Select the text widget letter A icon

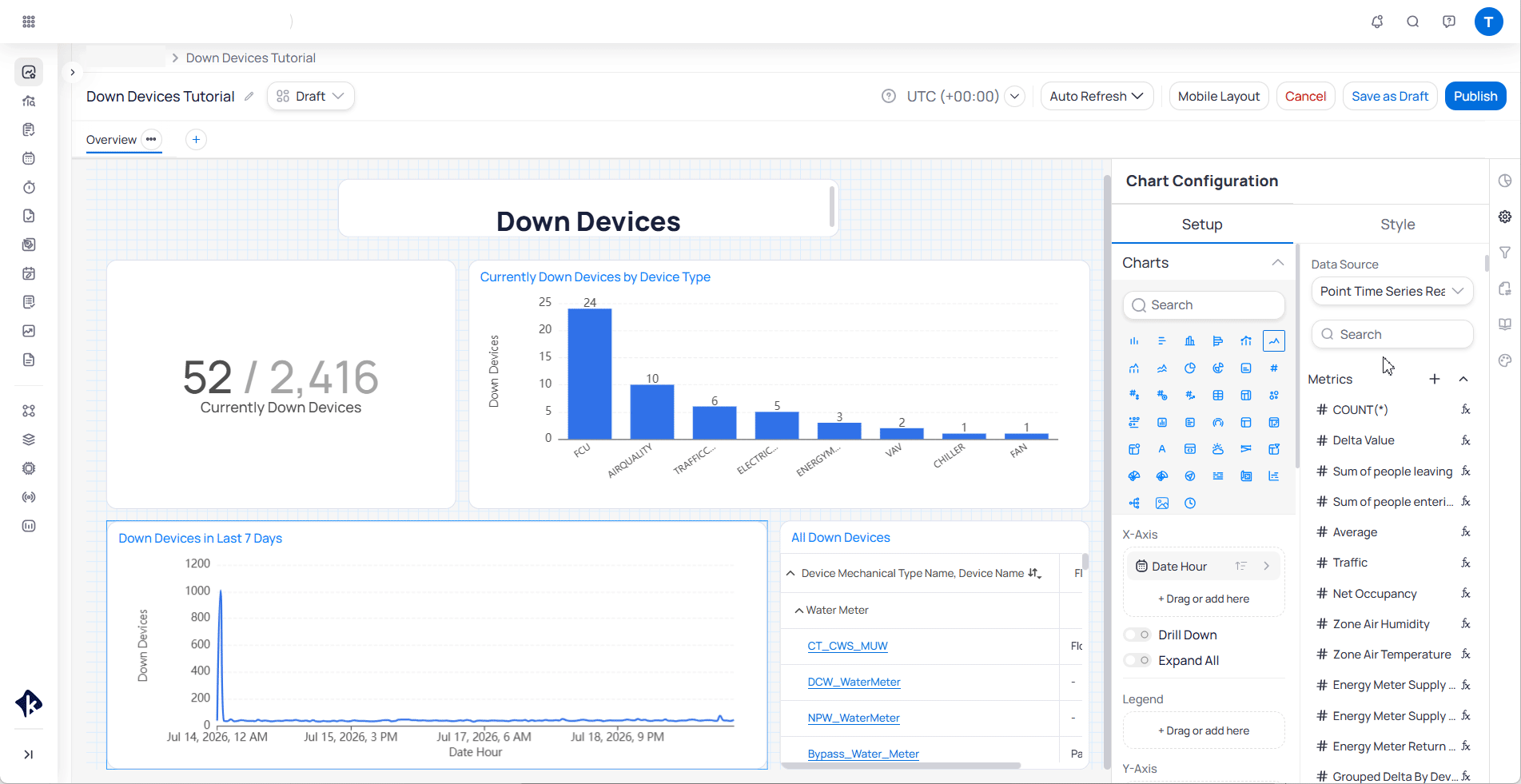pyautogui.click(x=1161, y=449)
